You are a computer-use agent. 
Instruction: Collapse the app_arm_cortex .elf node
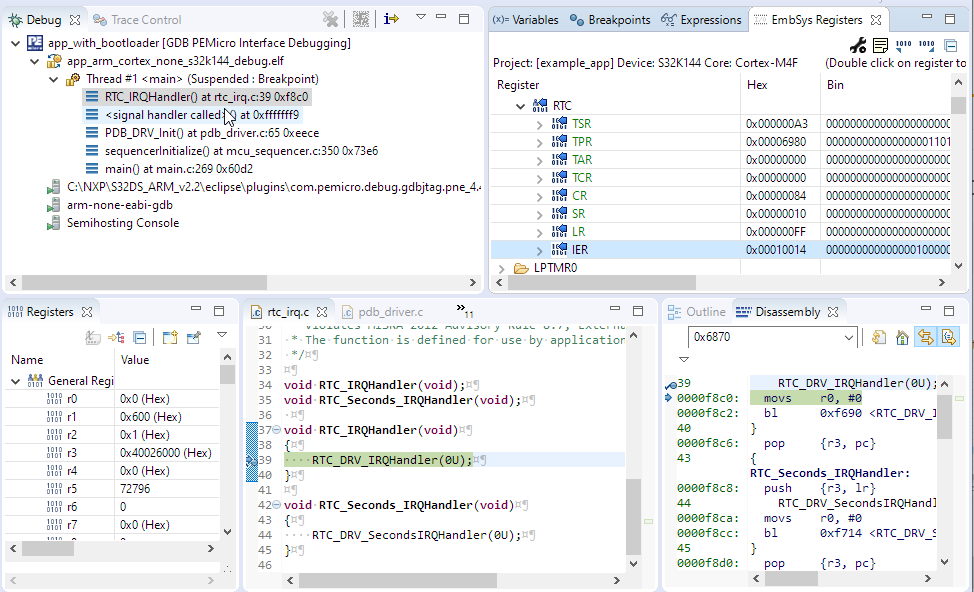35,61
